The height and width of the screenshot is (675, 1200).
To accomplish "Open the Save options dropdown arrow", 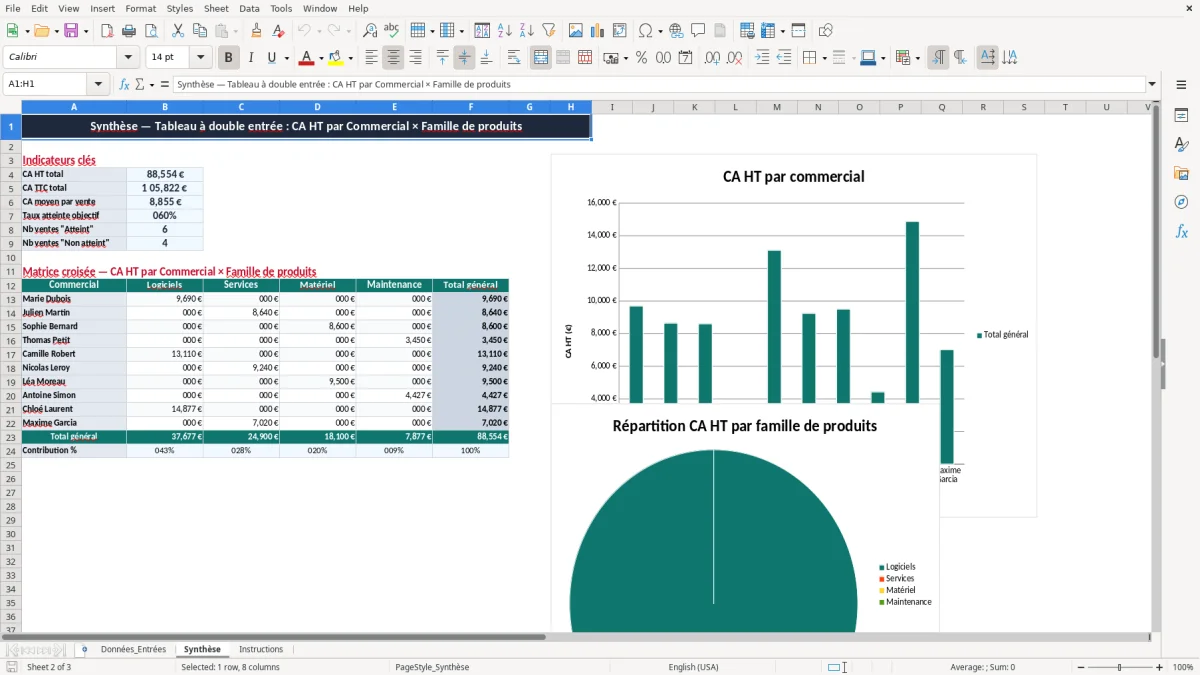I will [85, 31].
